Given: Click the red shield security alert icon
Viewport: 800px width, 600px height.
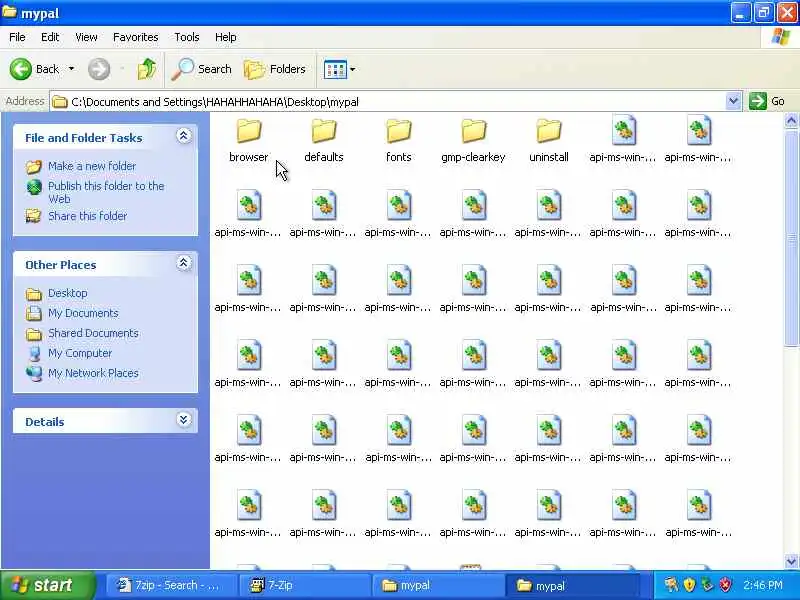Looking at the screenshot, I should click(x=725, y=584).
